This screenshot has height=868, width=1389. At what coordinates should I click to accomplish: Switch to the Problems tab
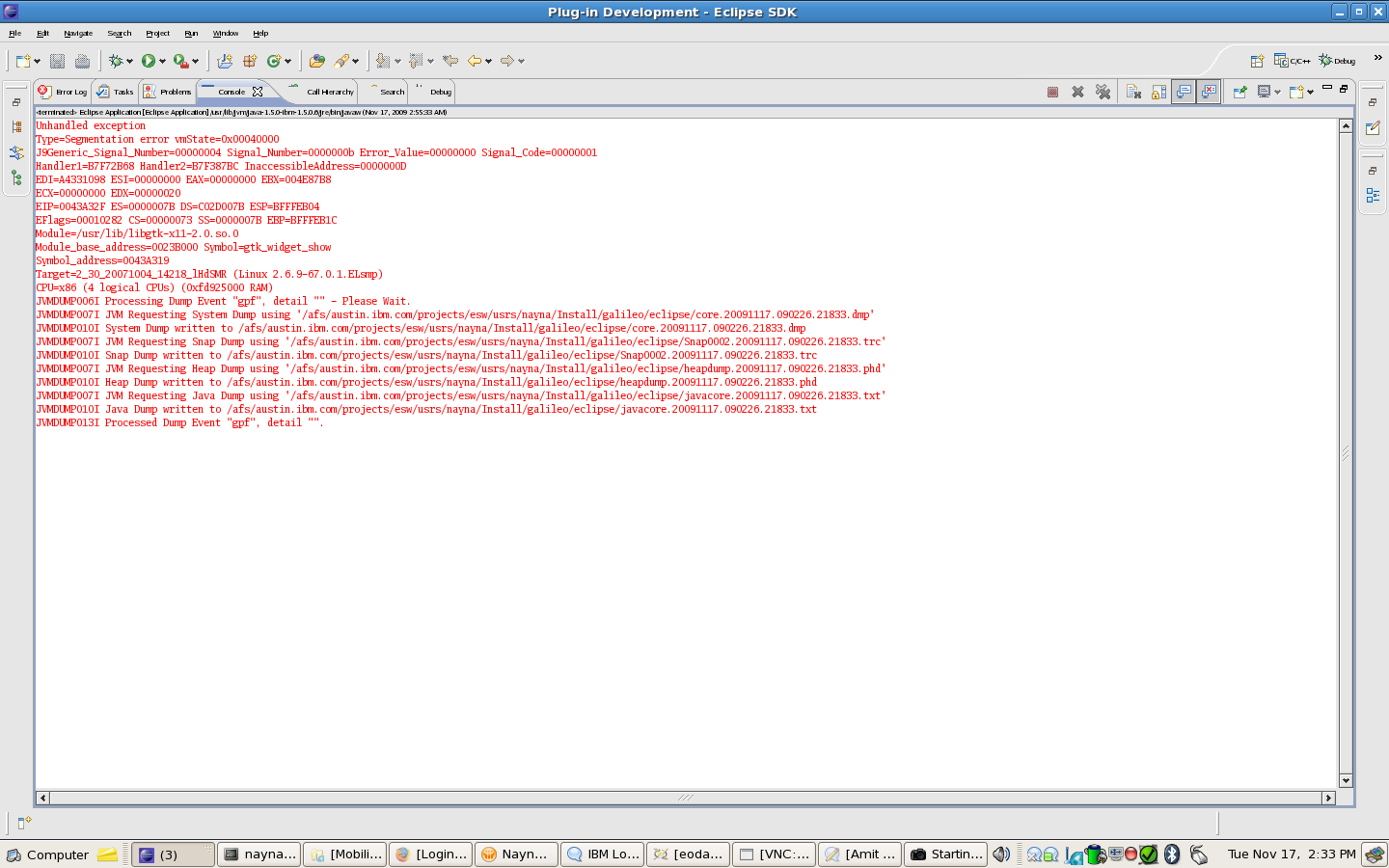[x=168, y=92]
